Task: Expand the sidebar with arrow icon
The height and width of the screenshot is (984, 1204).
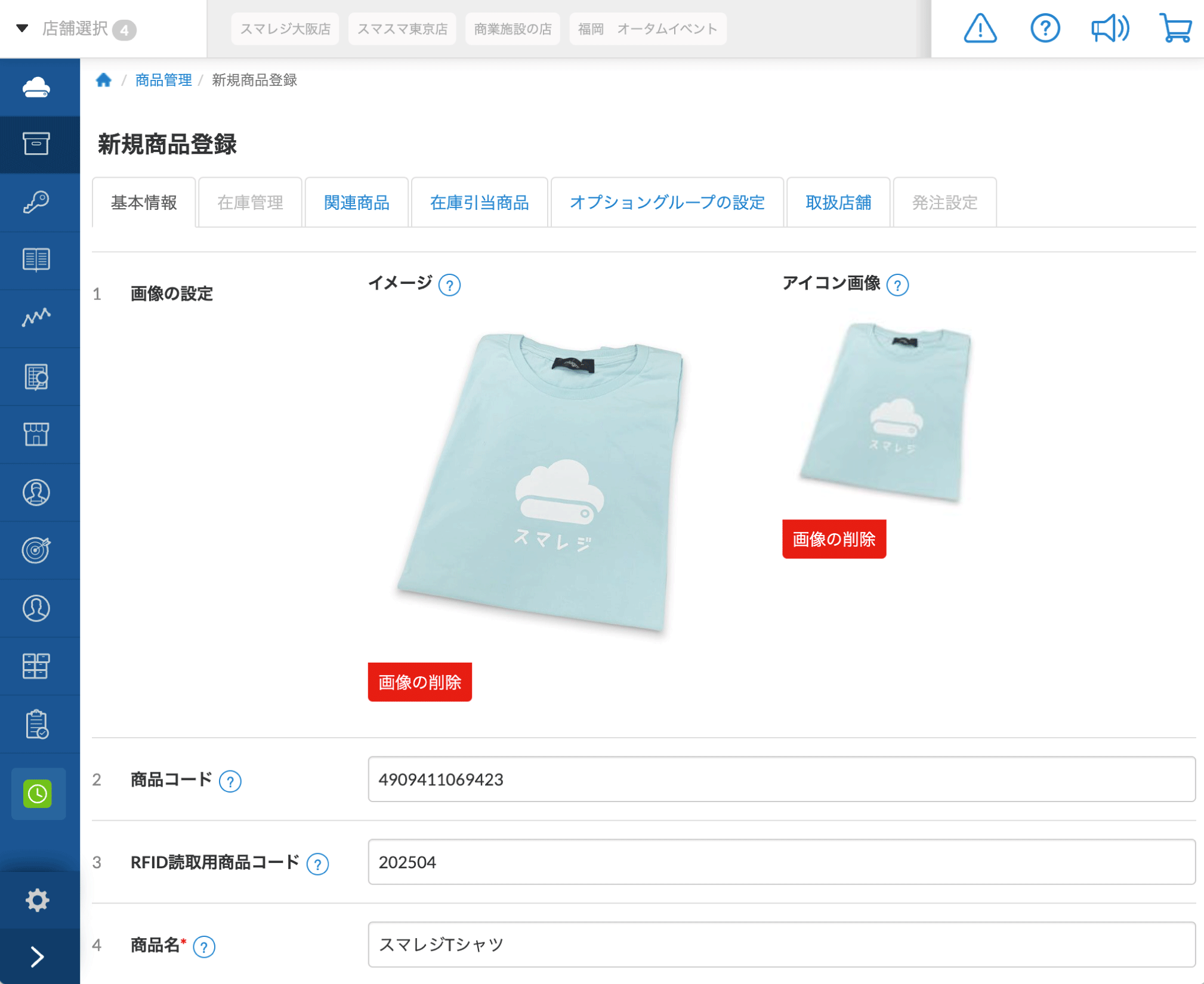Action: 37,957
